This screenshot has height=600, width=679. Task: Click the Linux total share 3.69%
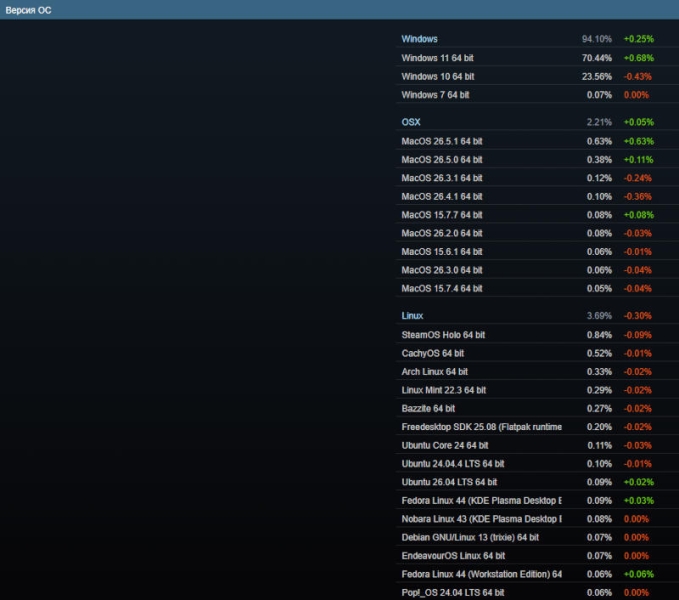point(599,316)
